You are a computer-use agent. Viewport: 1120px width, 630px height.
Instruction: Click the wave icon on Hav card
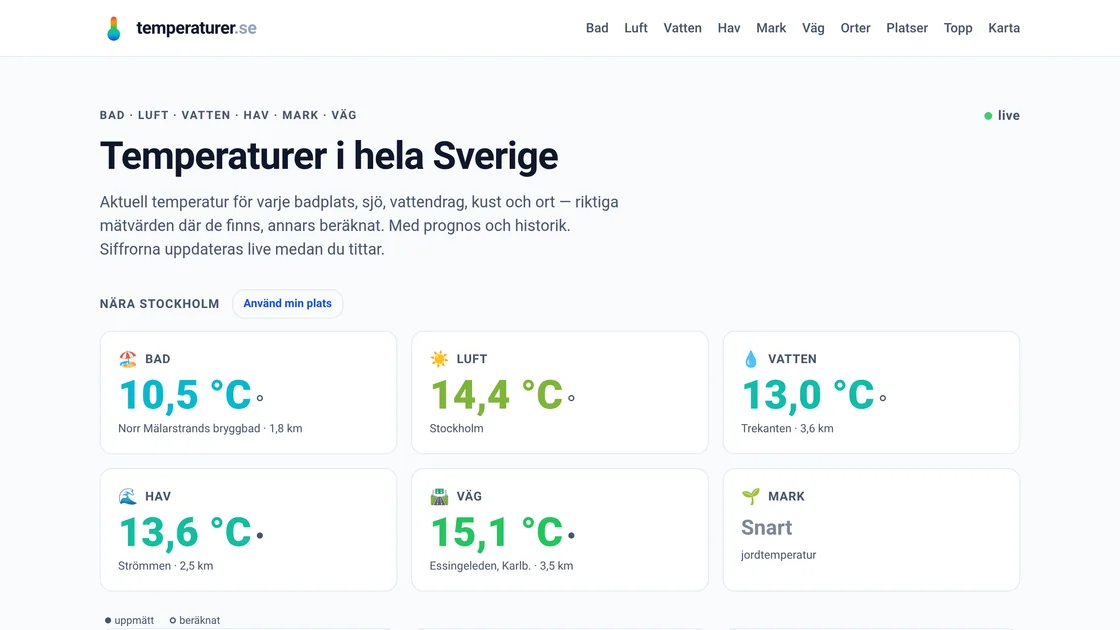pos(128,496)
